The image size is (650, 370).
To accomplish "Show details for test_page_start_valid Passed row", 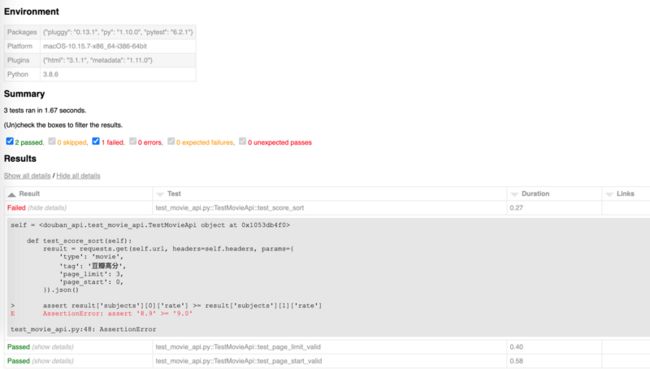I will (53, 361).
